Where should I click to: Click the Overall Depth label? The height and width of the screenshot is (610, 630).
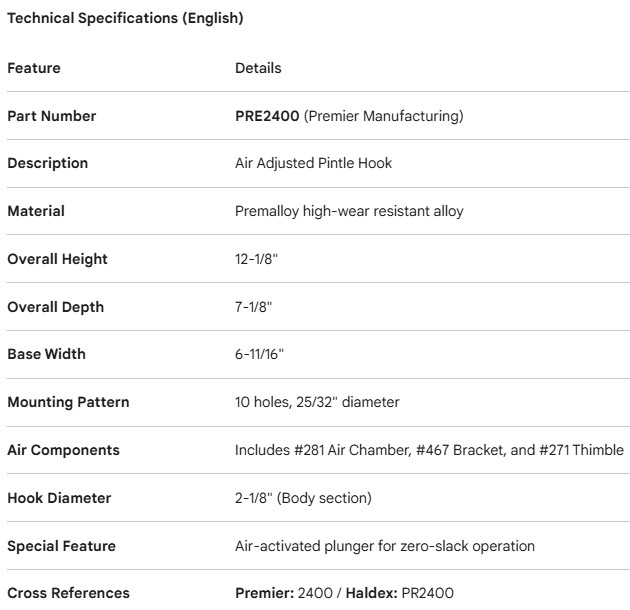[55, 307]
